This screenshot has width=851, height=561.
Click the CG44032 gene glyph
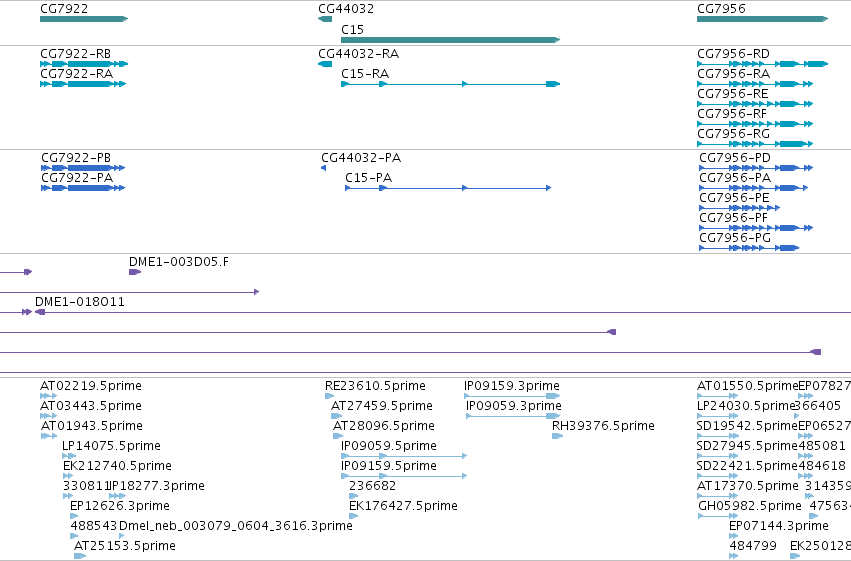click(325, 19)
